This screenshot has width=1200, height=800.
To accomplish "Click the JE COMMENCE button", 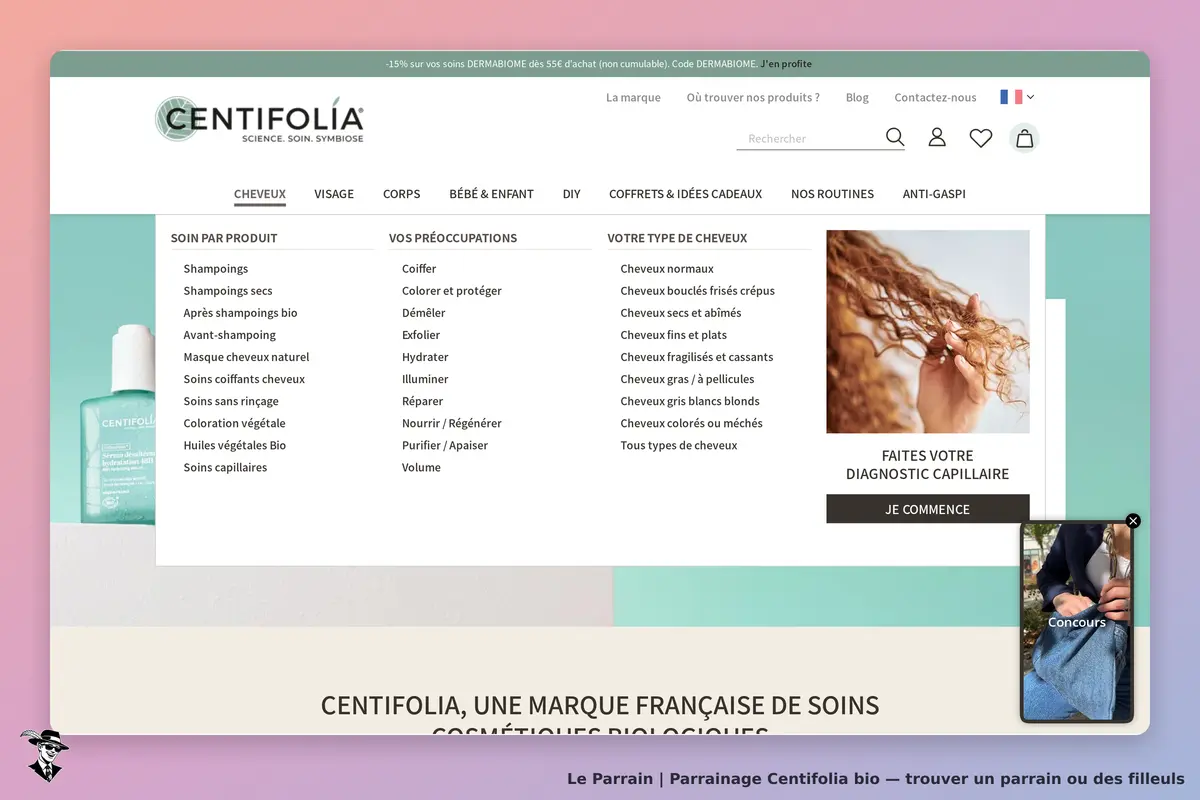I will (x=928, y=509).
